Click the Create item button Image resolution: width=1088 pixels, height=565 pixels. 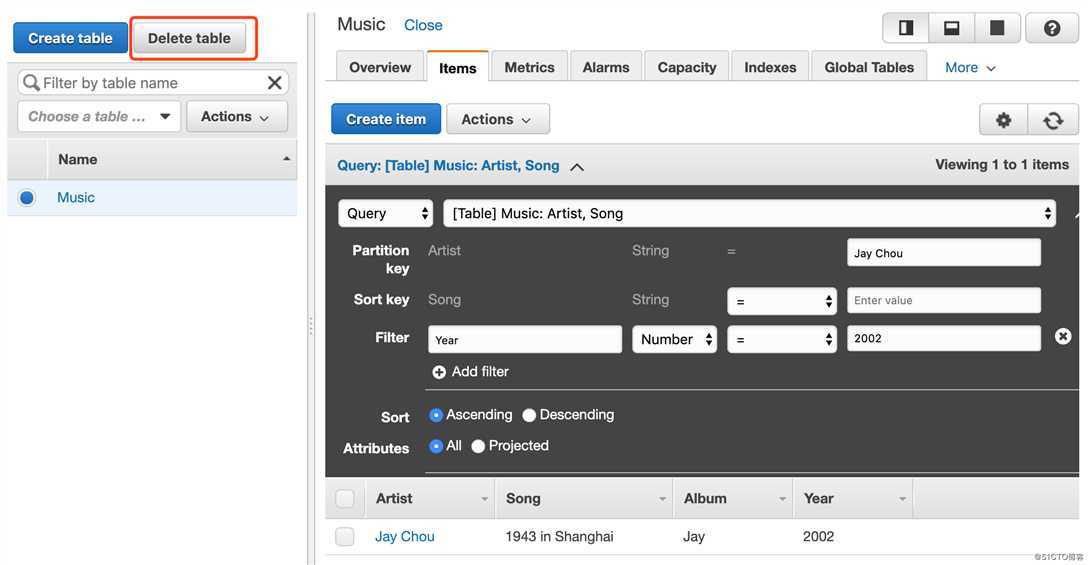click(386, 119)
